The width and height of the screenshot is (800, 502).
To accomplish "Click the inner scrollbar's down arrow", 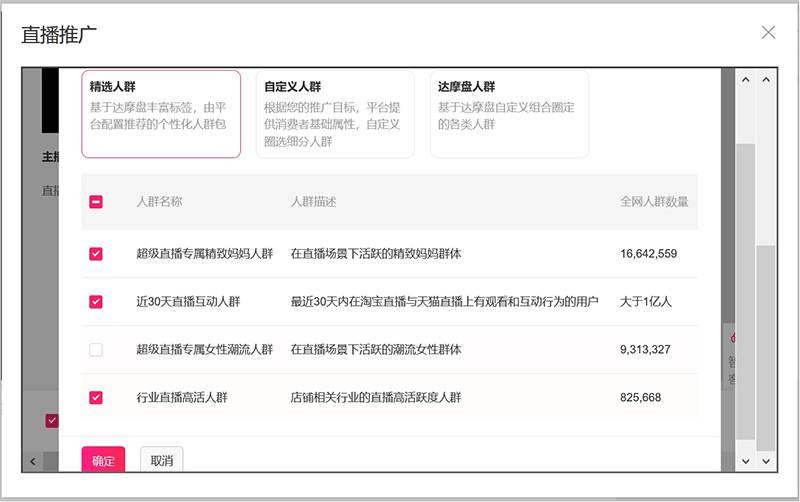I will point(743,460).
